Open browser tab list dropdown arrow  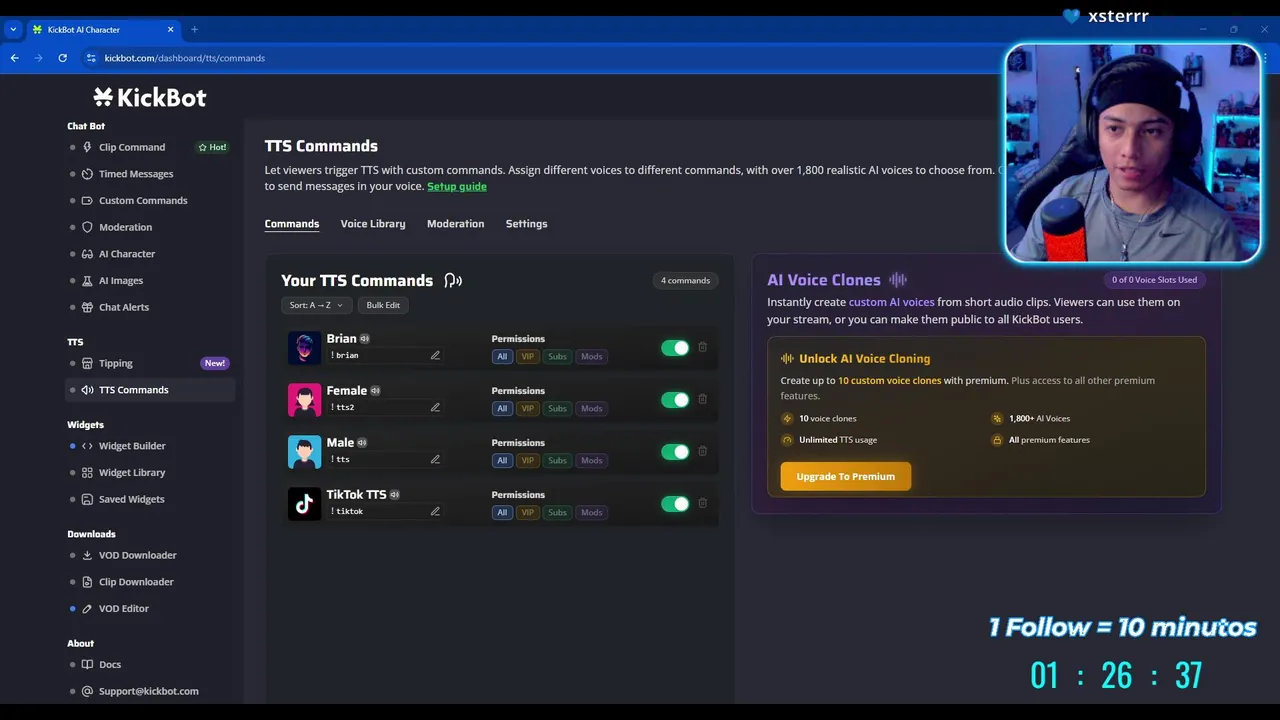coord(13,29)
